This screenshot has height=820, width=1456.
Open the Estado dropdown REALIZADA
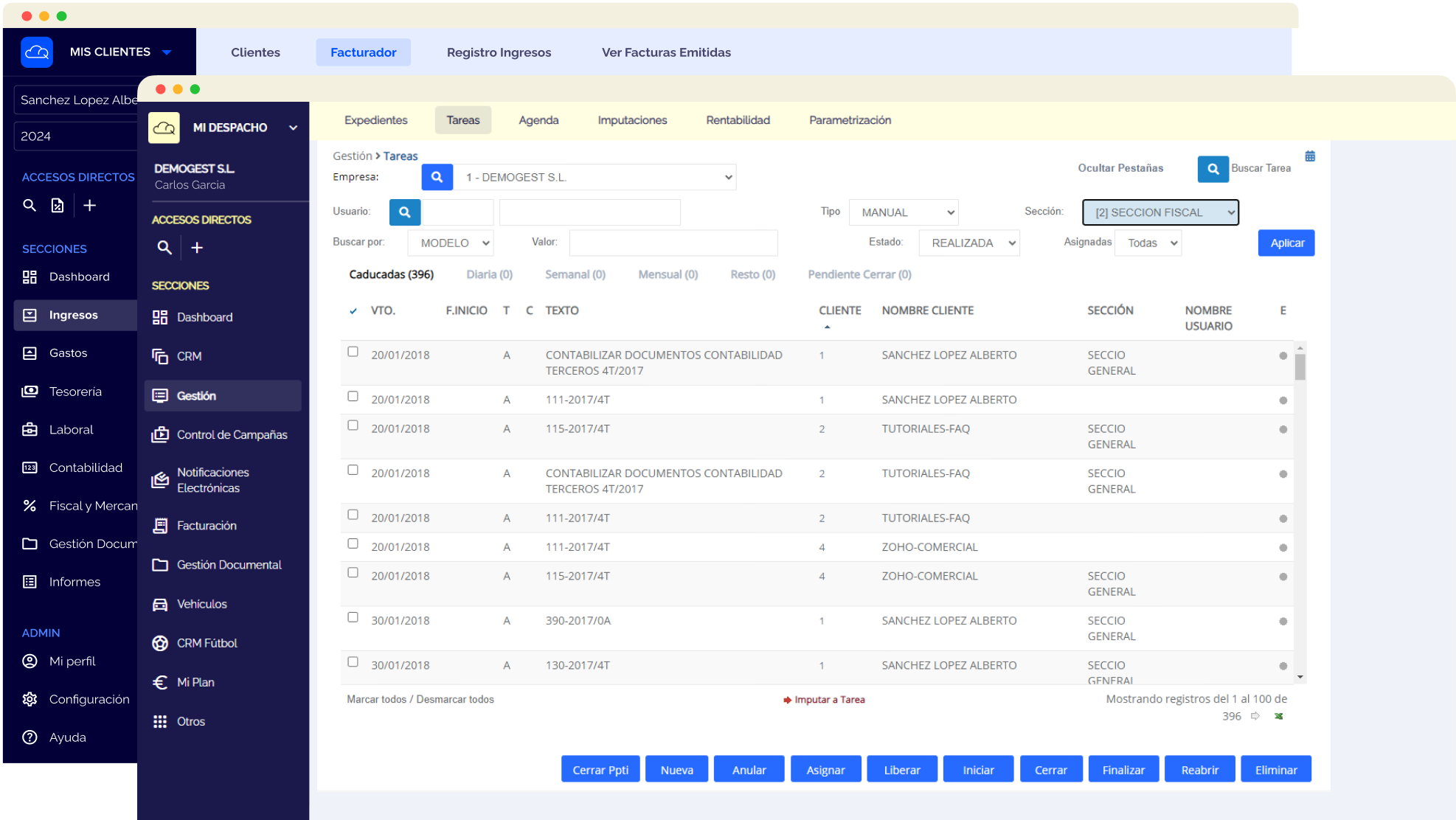coord(969,243)
